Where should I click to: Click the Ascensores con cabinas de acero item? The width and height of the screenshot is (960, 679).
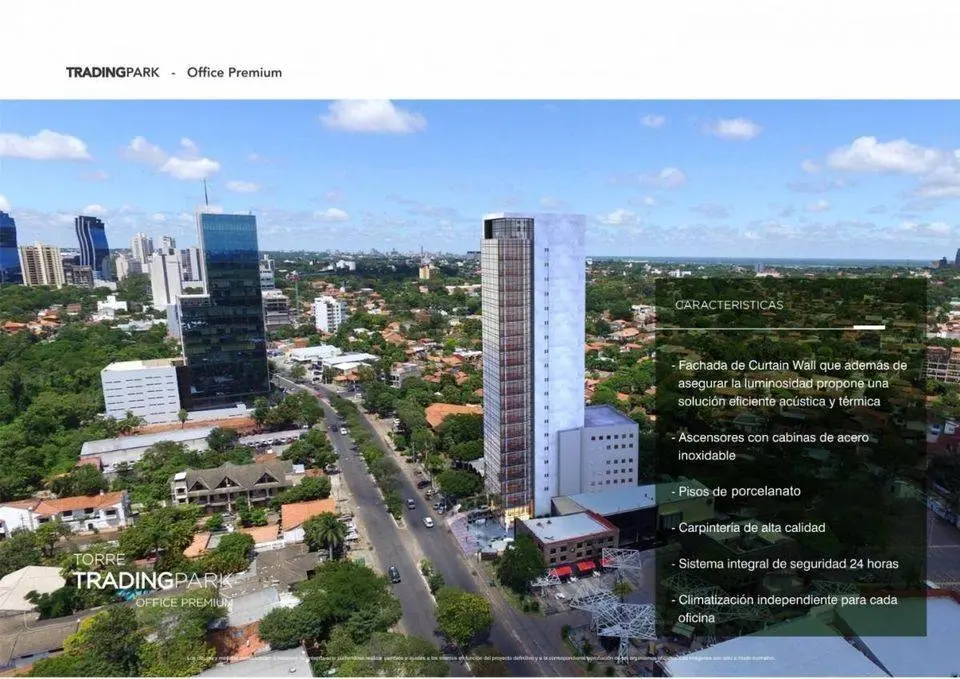pos(773,446)
